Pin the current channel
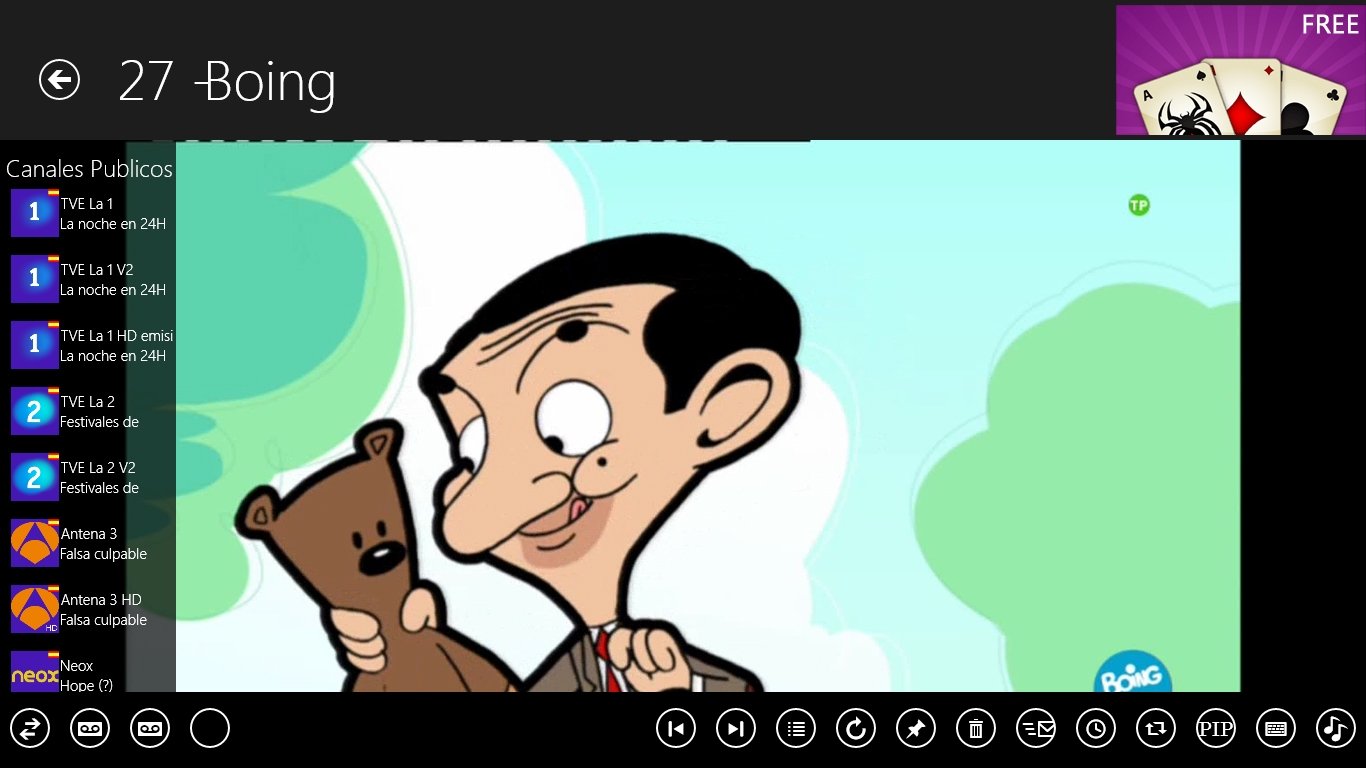 [916, 729]
